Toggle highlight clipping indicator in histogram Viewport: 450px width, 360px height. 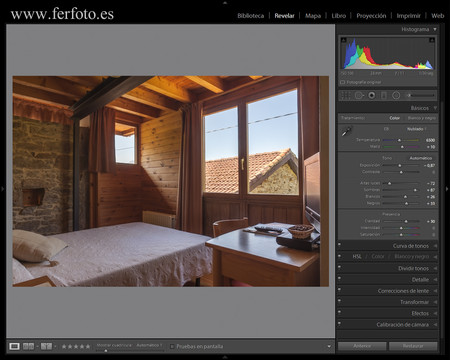pos(432,40)
